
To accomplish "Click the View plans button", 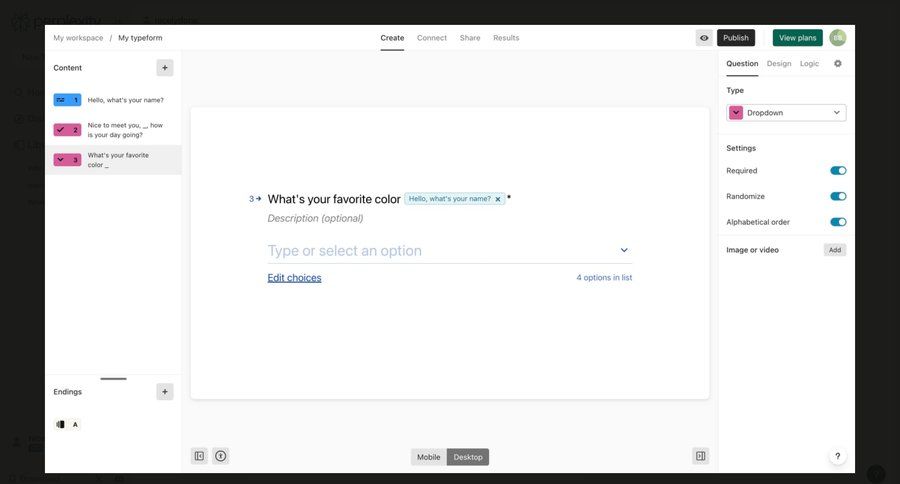I will coord(797,38).
